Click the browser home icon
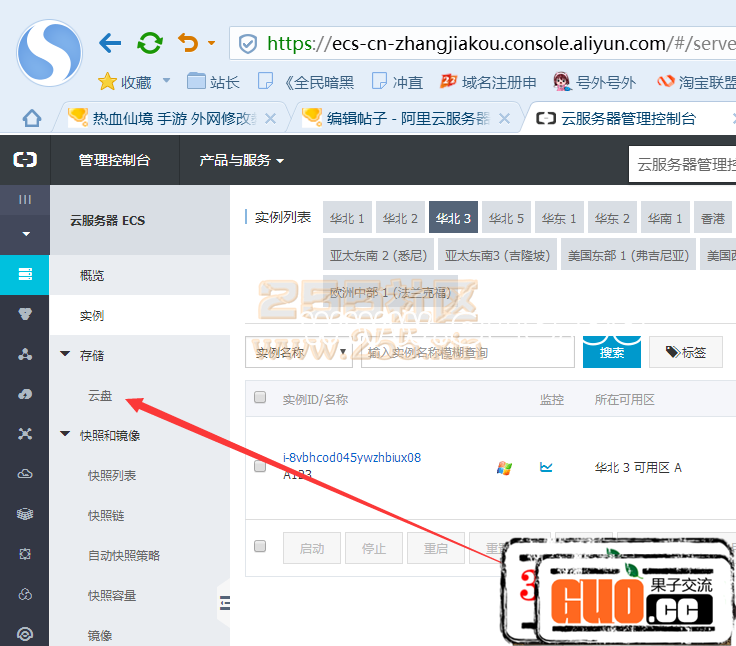The image size is (736, 646). tap(32, 118)
